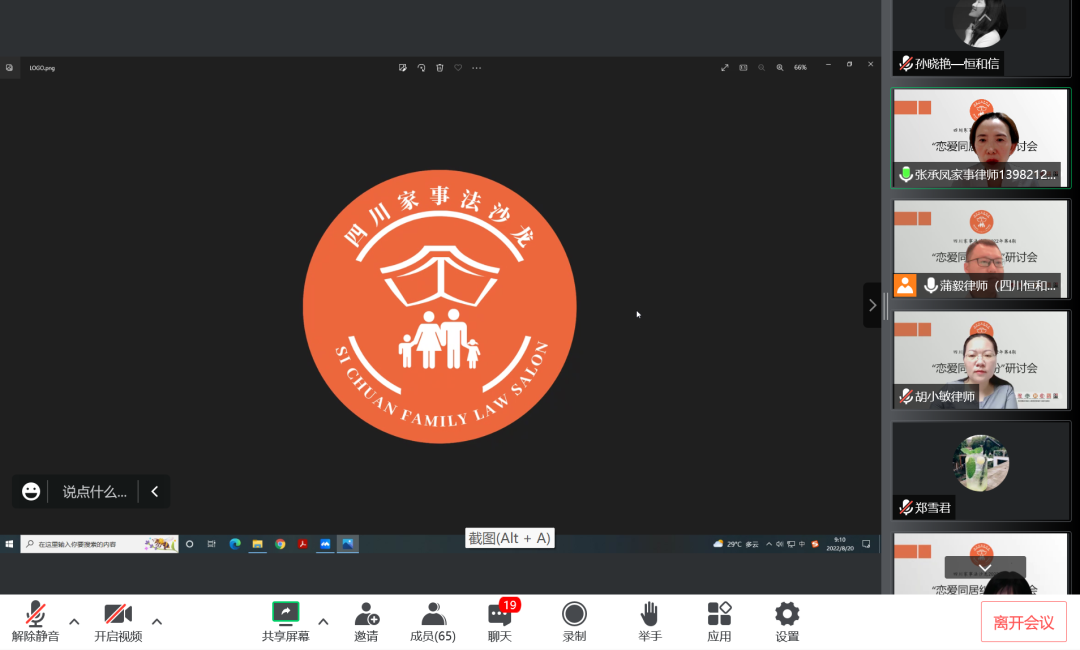Open the 共享屏幕 screen share button
1080x650 pixels.
point(285,614)
